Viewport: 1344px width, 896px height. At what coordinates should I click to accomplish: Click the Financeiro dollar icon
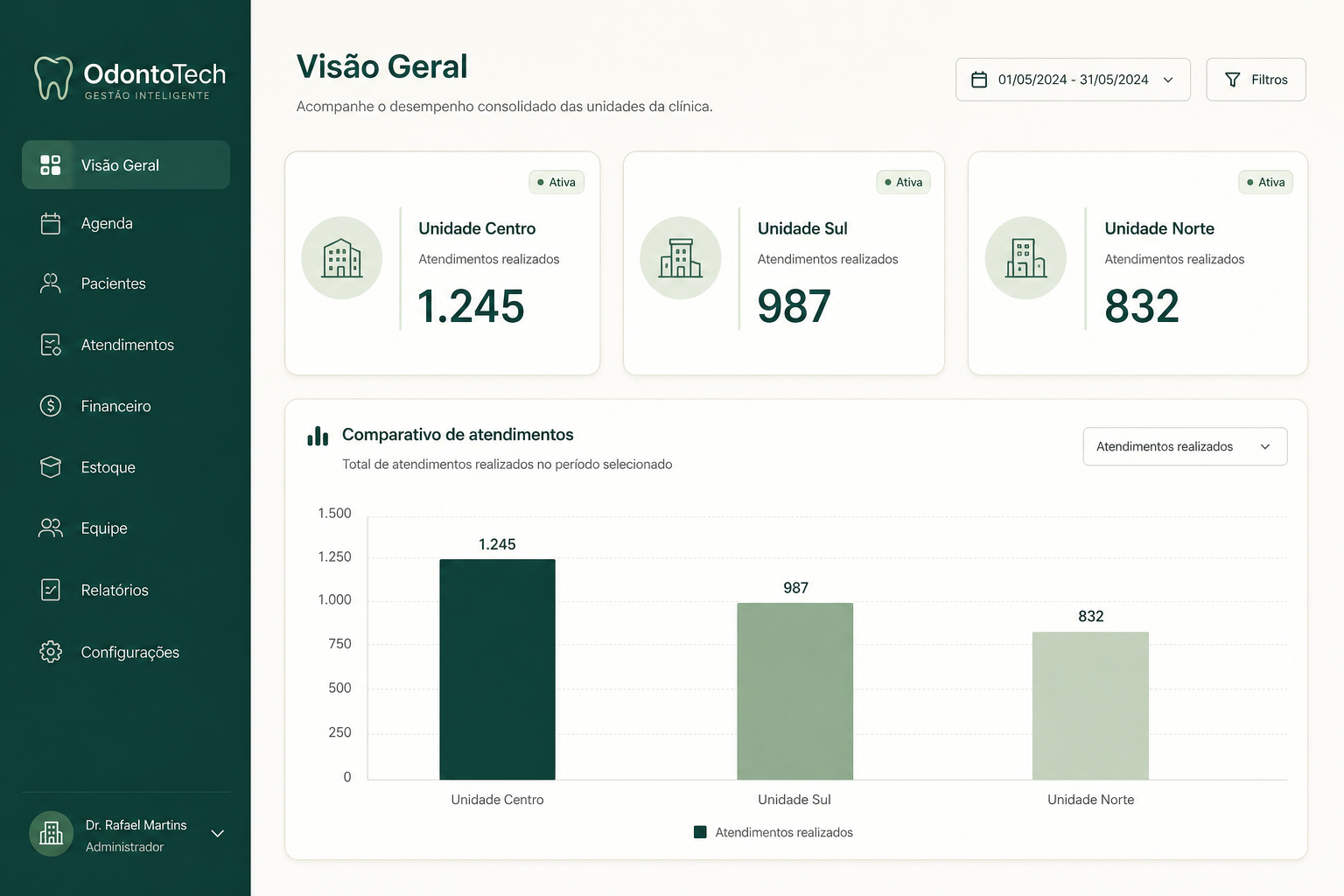(x=51, y=405)
